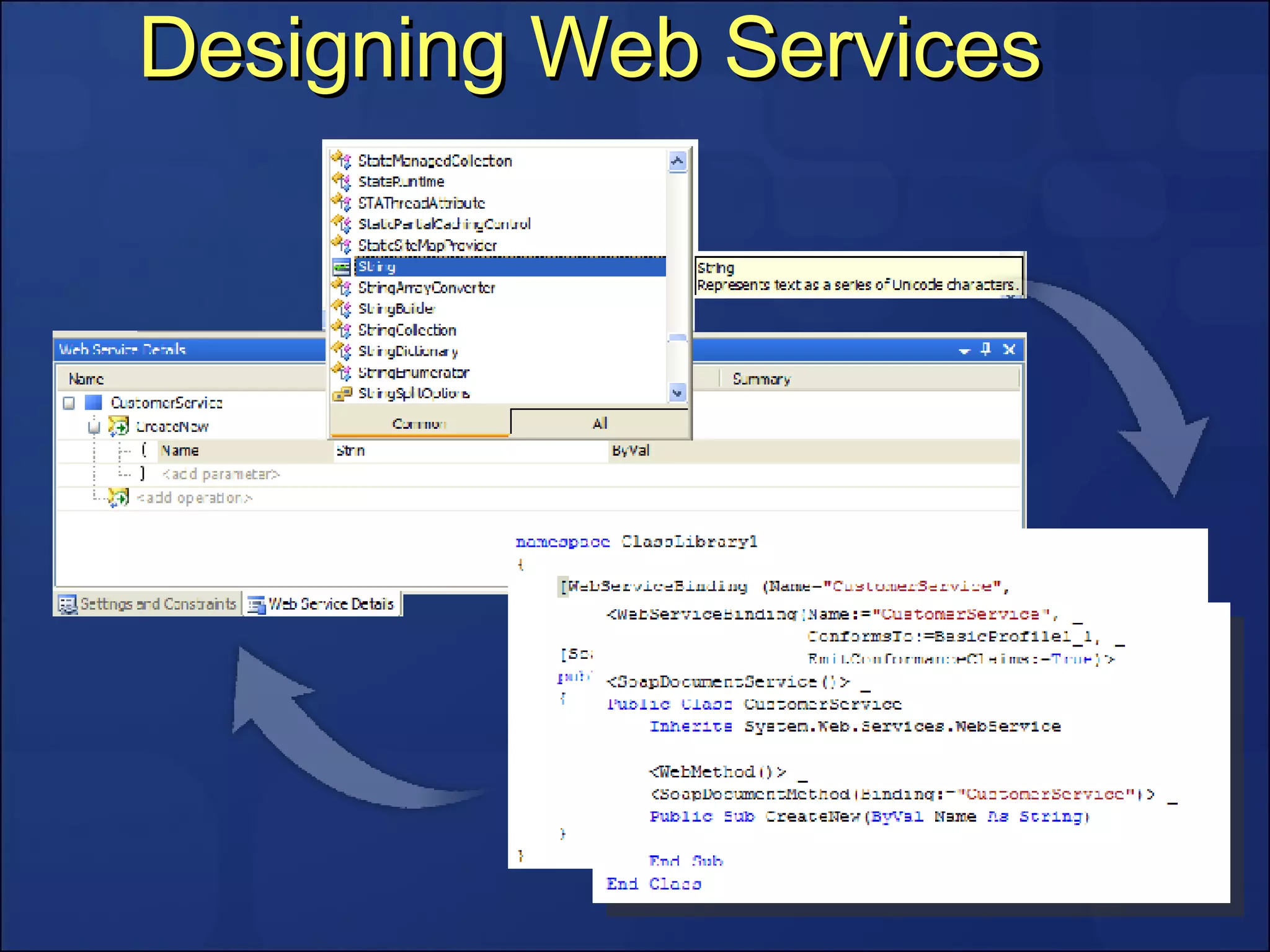Click the StringSplitOptions enum icon
This screenshot has width=1270, height=952.
click(342, 394)
